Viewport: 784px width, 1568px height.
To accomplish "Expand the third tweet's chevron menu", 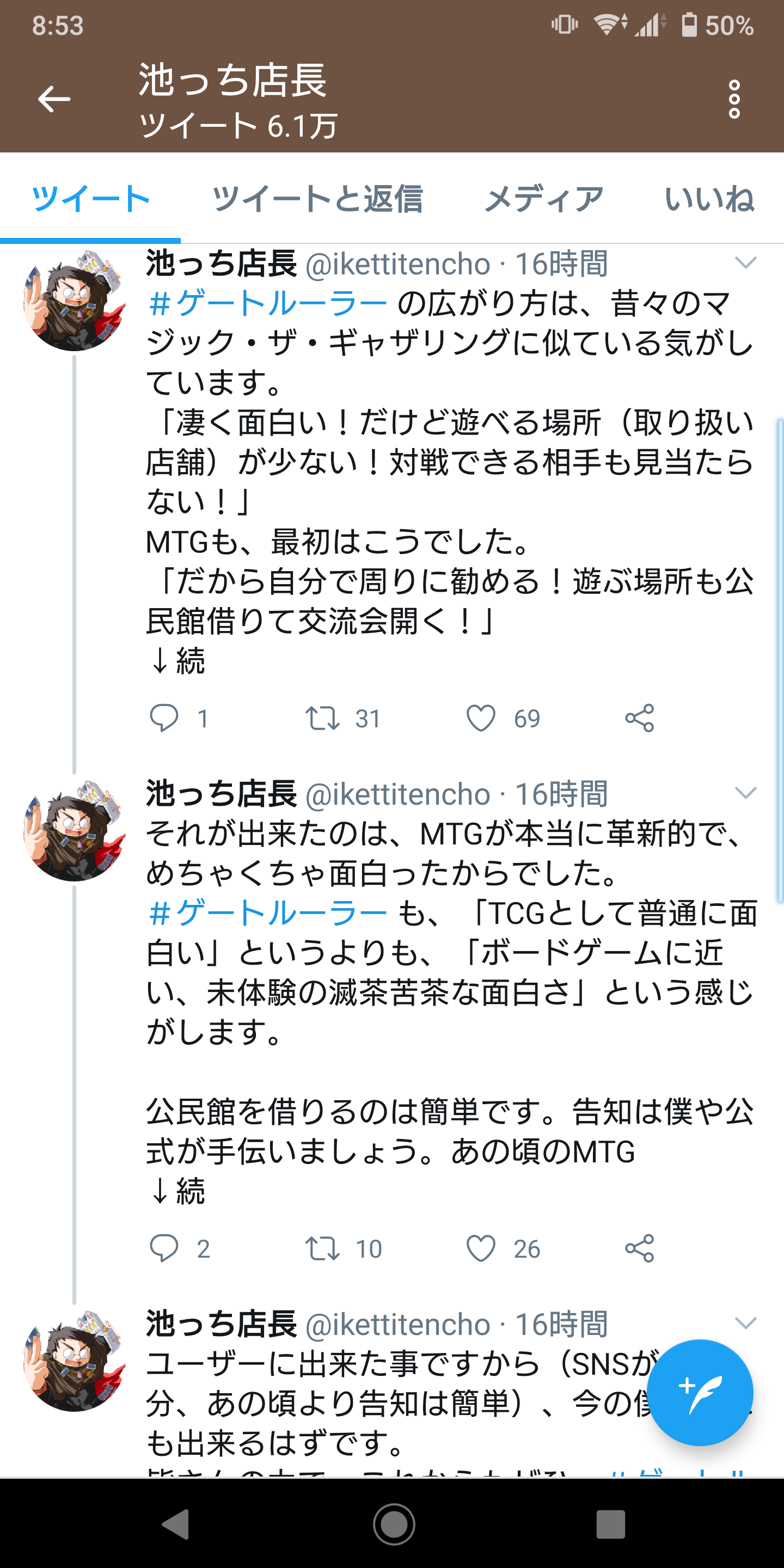I will point(745,1324).
